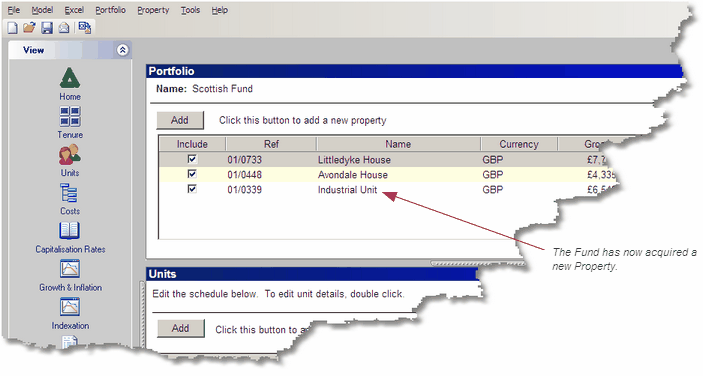Select the Tenure icon in sidebar

click(70, 116)
